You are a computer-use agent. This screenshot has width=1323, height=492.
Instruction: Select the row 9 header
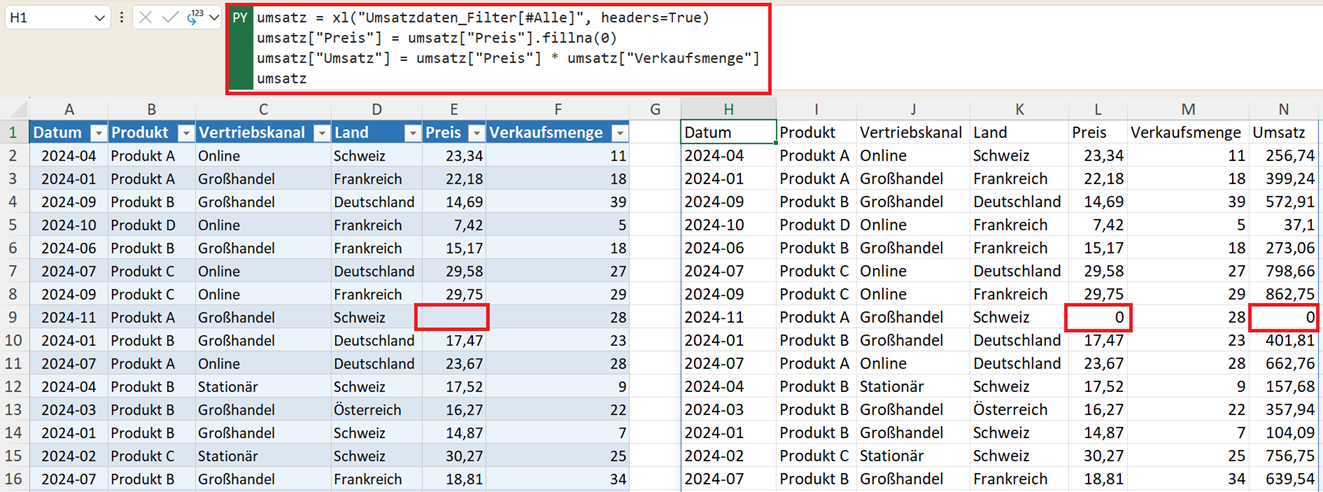[x=14, y=317]
